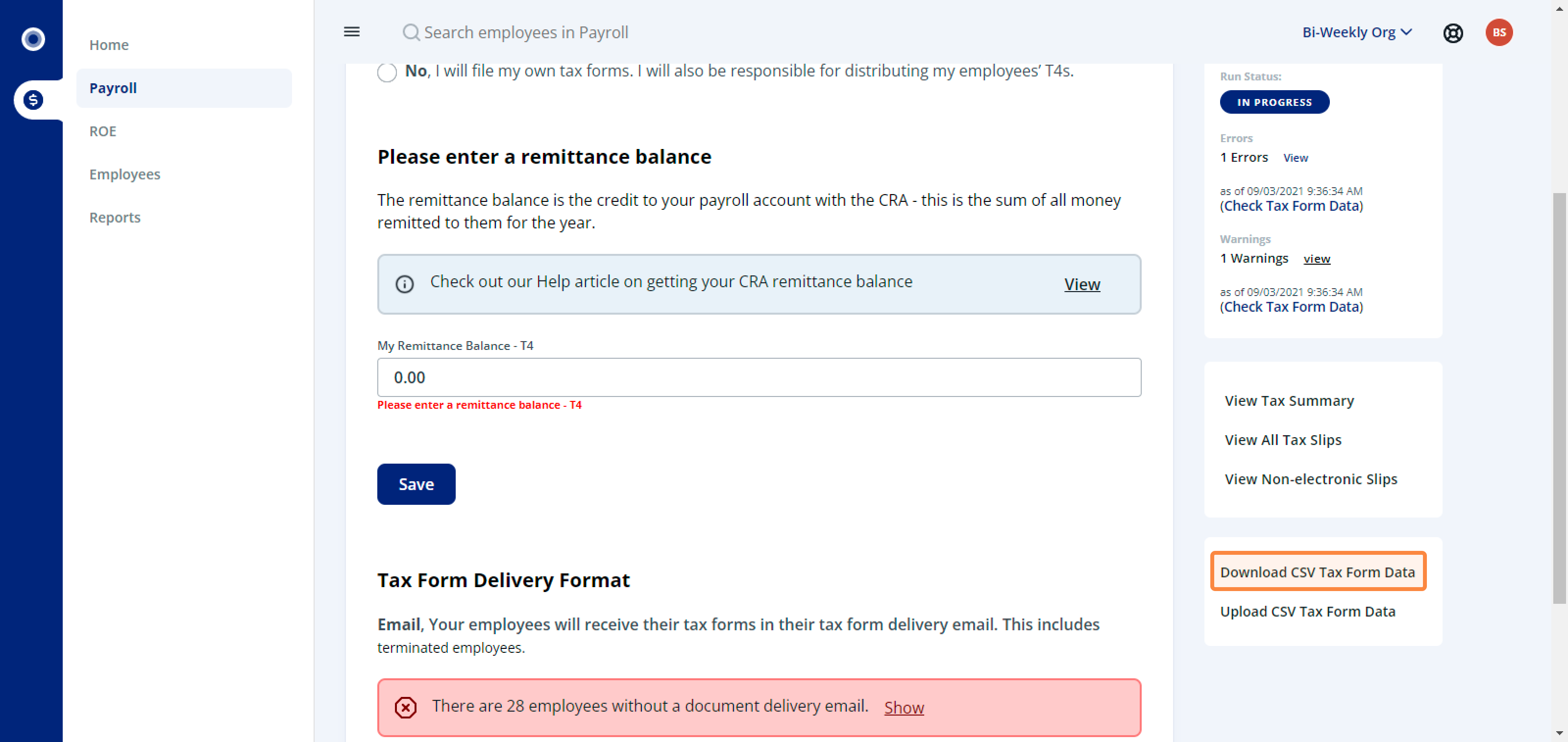
Task: Open the hamburger navigation menu
Action: point(352,32)
